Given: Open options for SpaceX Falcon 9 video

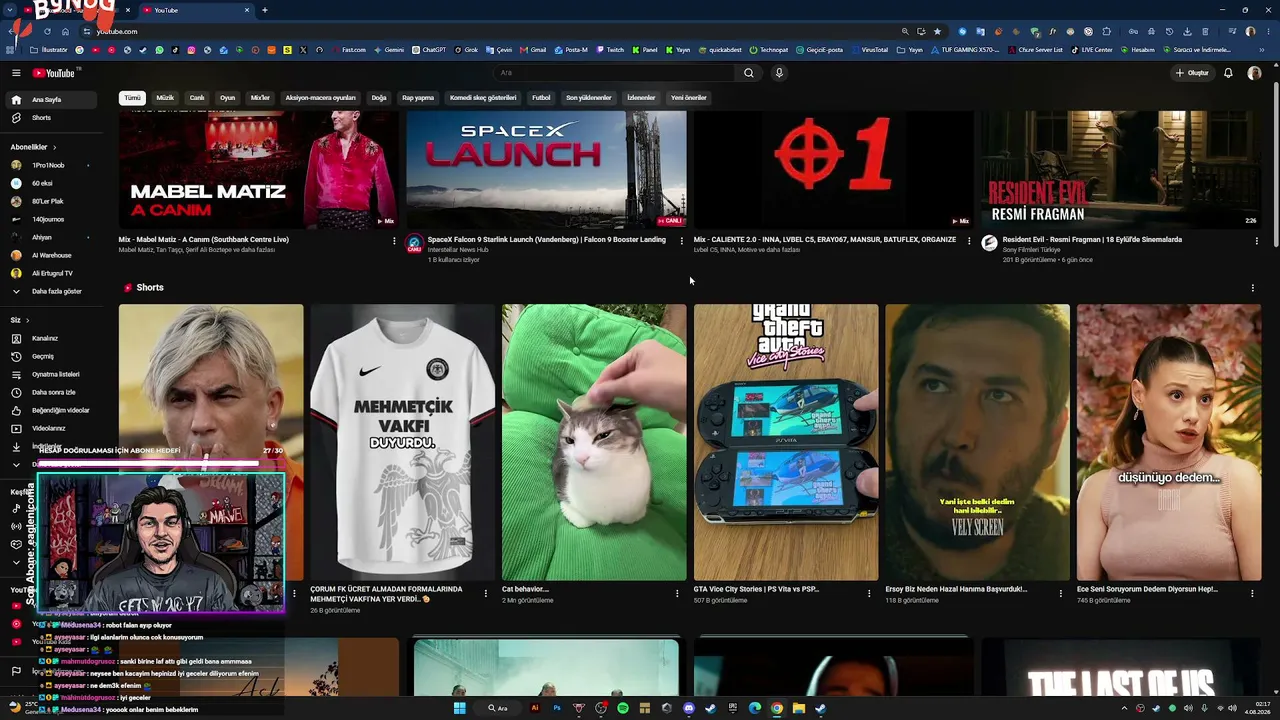Looking at the screenshot, I should point(682,241).
